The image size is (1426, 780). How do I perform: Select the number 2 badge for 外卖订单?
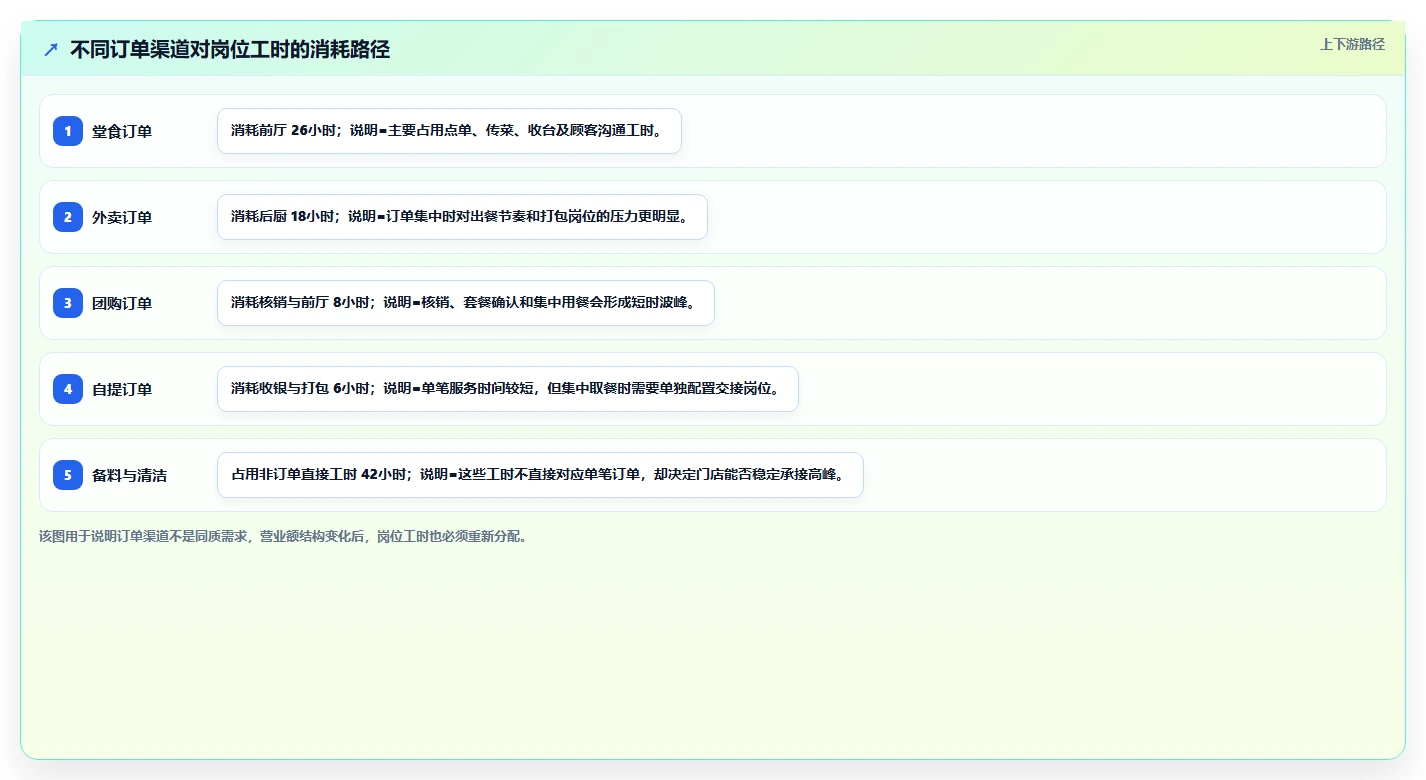point(68,217)
